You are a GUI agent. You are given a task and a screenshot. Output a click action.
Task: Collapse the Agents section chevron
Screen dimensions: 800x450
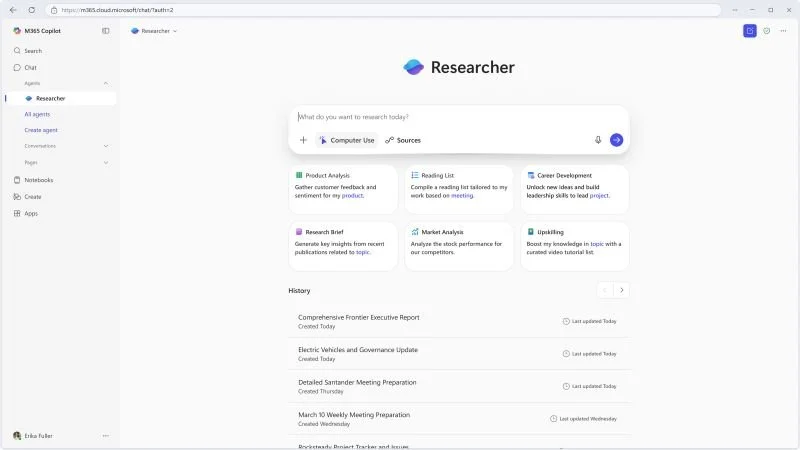point(106,83)
